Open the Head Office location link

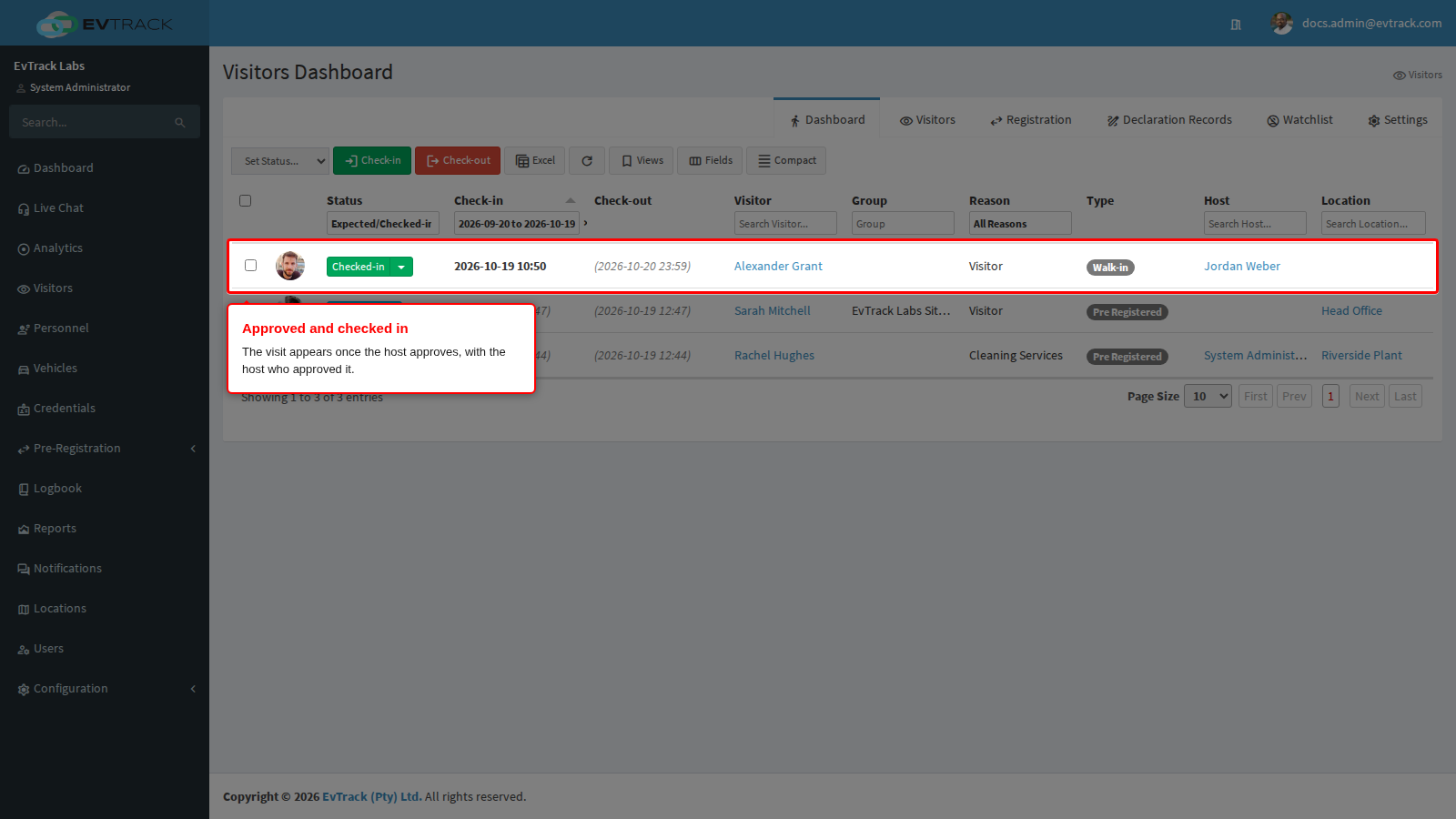pos(1351,311)
